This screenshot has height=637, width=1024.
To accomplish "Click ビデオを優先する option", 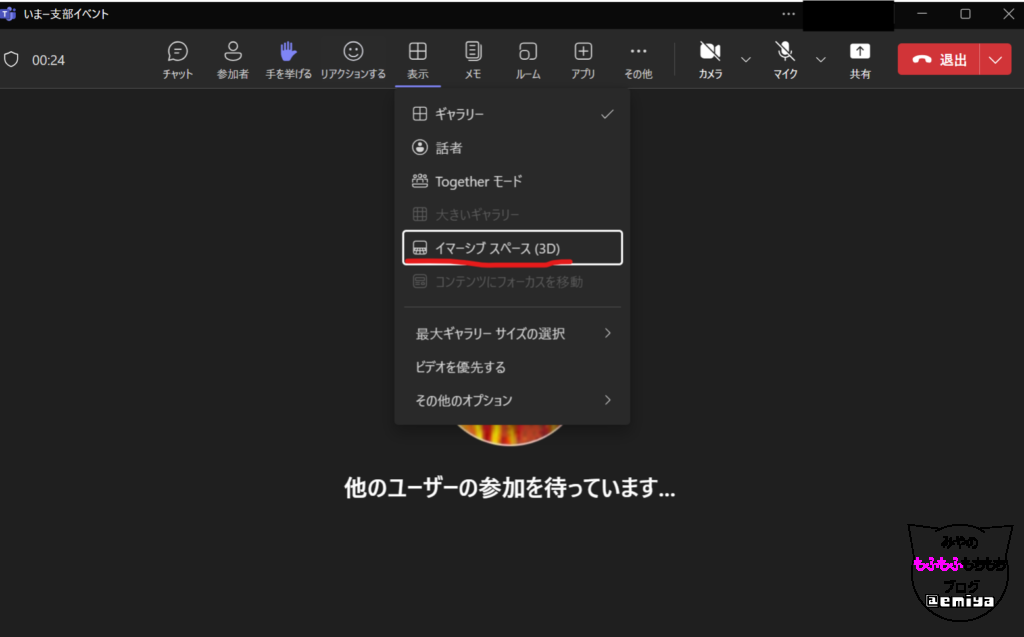I will 461,367.
